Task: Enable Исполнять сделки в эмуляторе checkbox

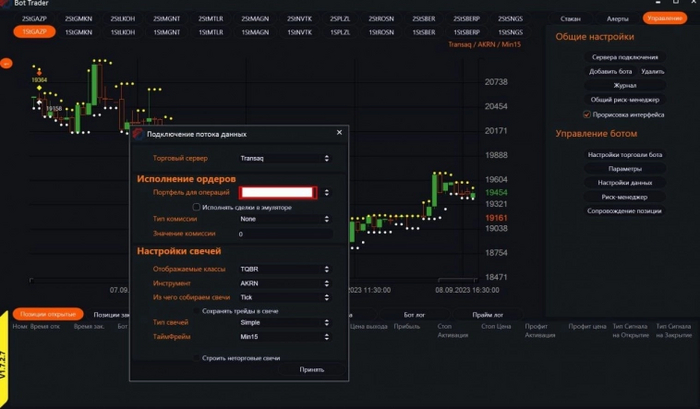Action: pos(196,207)
